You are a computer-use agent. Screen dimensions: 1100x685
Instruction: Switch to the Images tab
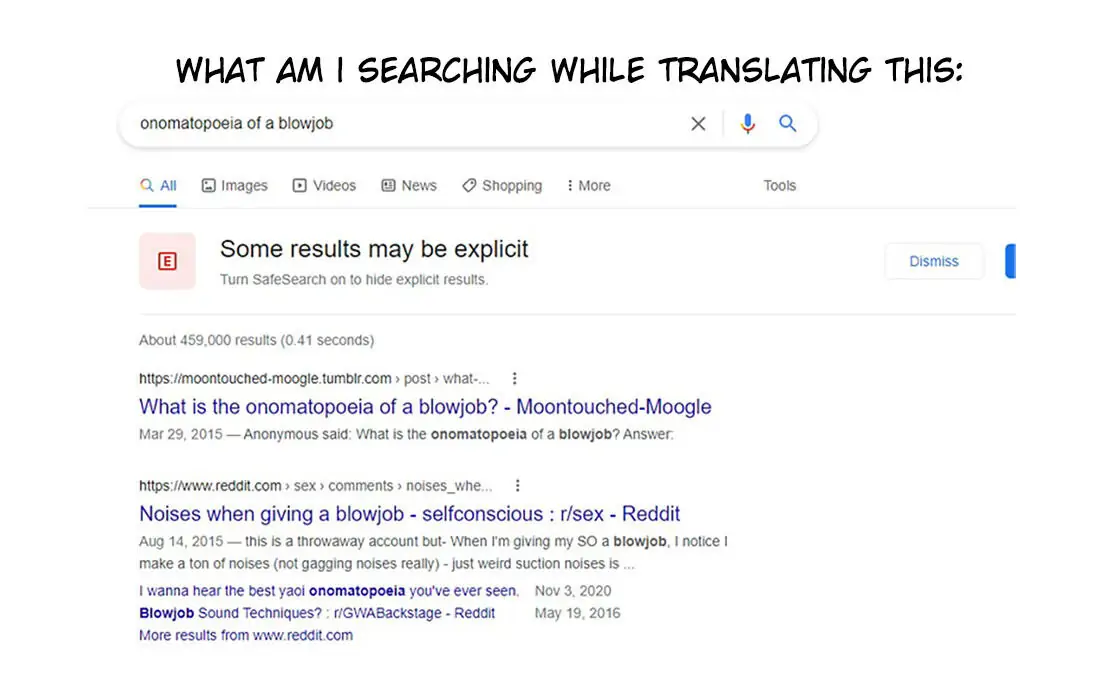[x=235, y=186]
